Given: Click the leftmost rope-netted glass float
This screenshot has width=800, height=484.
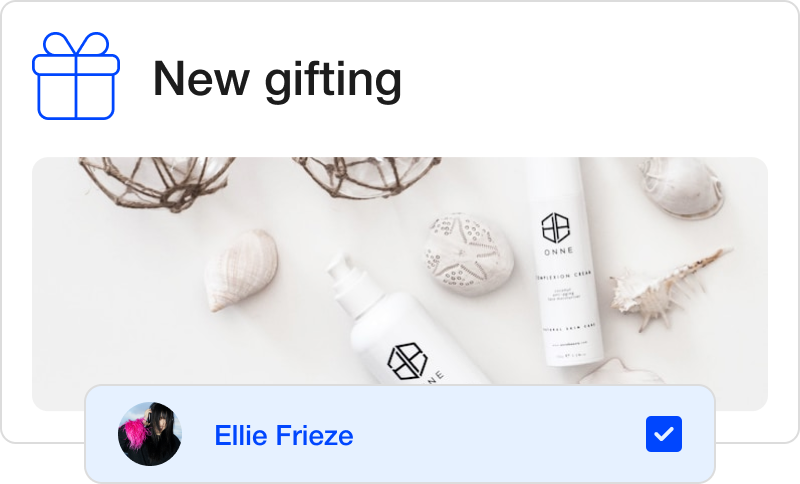Looking at the screenshot, I should [x=156, y=180].
